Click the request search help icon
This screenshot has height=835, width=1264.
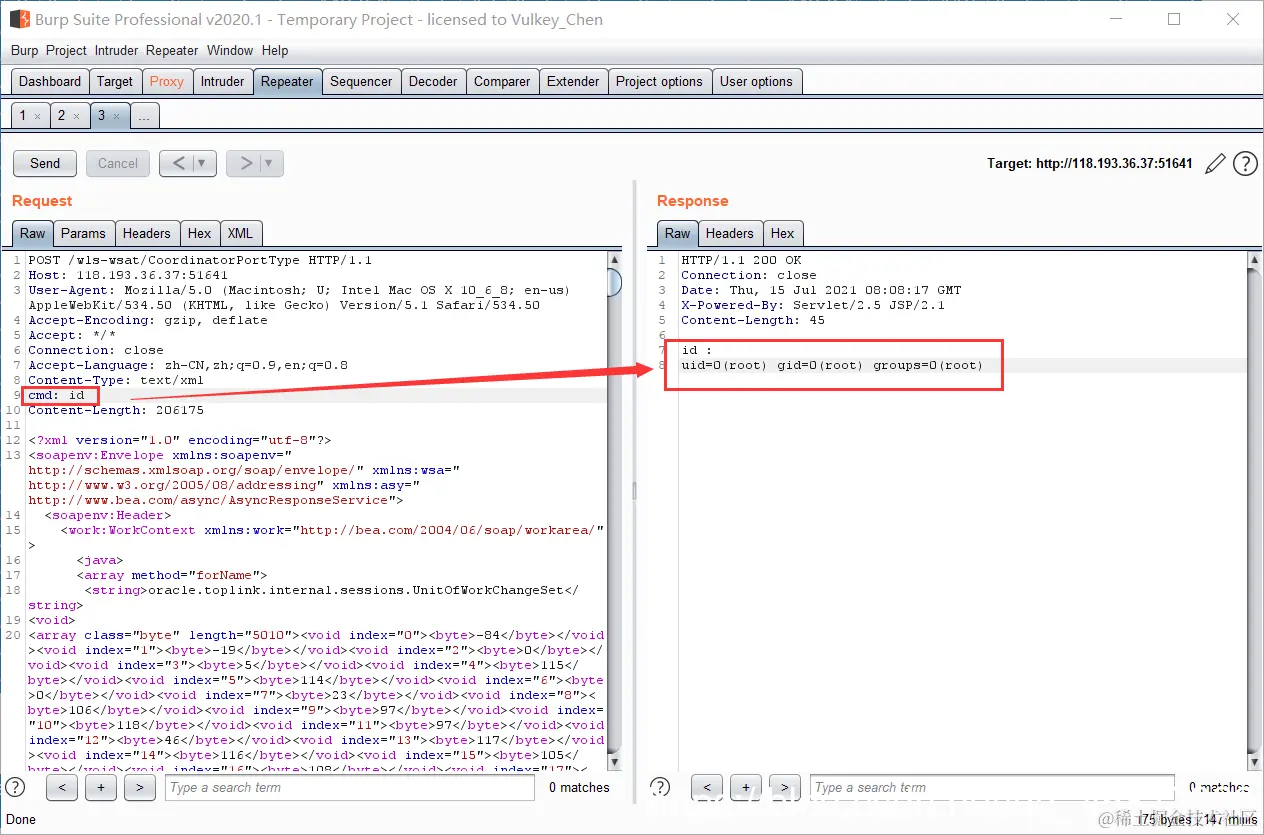(15, 787)
